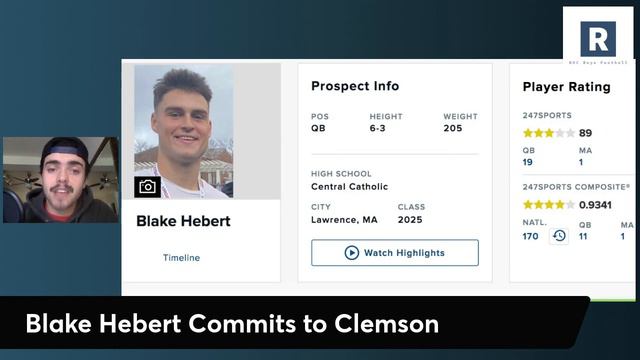Click the Watch Highlights button
Image resolution: width=640 pixels, height=360 pixels.
pyautogui.click(x=395, y=253)
